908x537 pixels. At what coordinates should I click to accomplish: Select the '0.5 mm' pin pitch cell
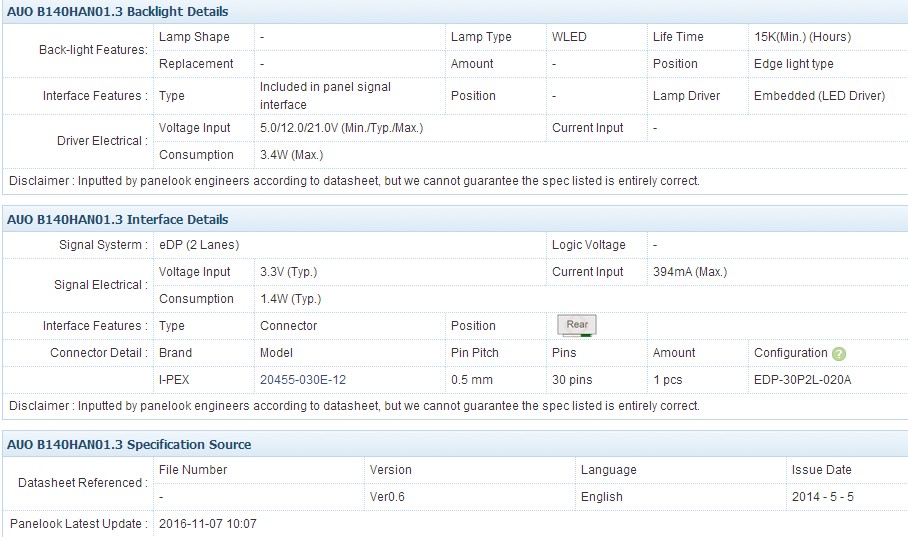(x=472, y=380)
